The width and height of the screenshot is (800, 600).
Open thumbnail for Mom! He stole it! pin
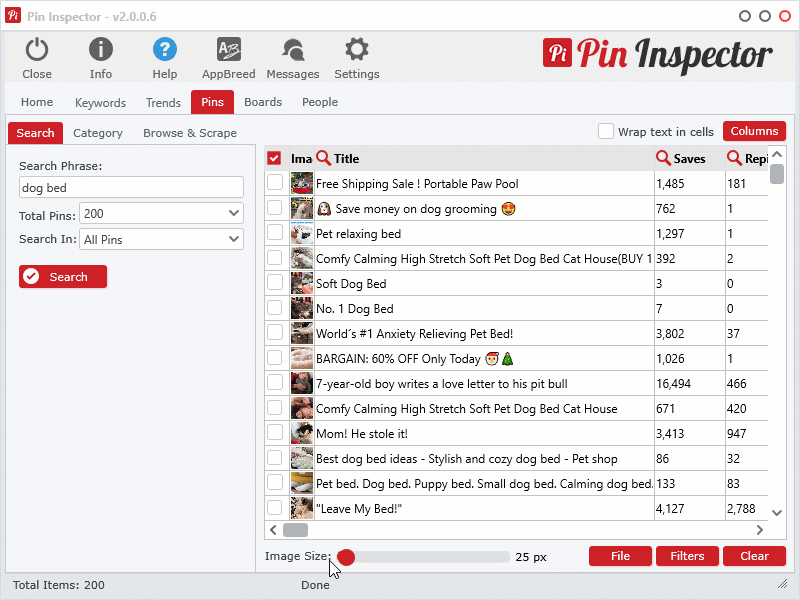tap(302, 433)
